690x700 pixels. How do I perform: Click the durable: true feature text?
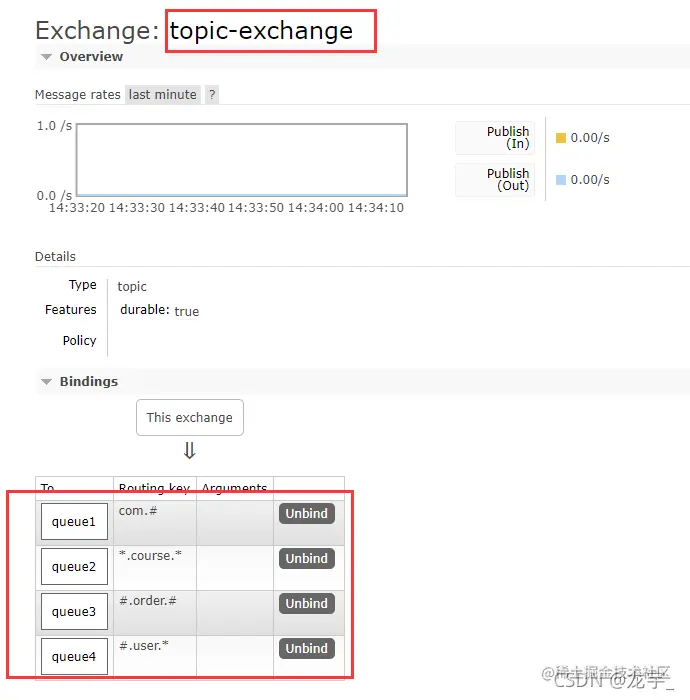click(159, 311)
